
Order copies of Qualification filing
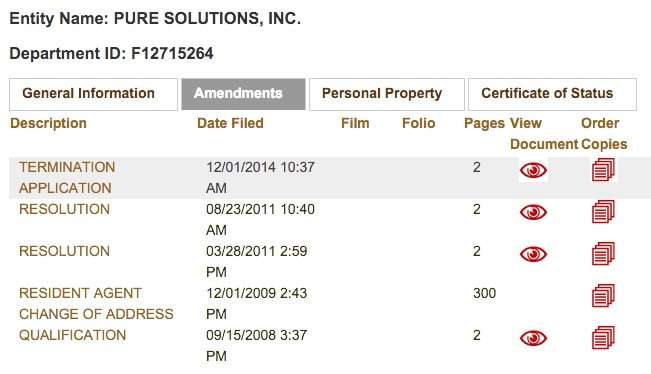click(603, 337)
